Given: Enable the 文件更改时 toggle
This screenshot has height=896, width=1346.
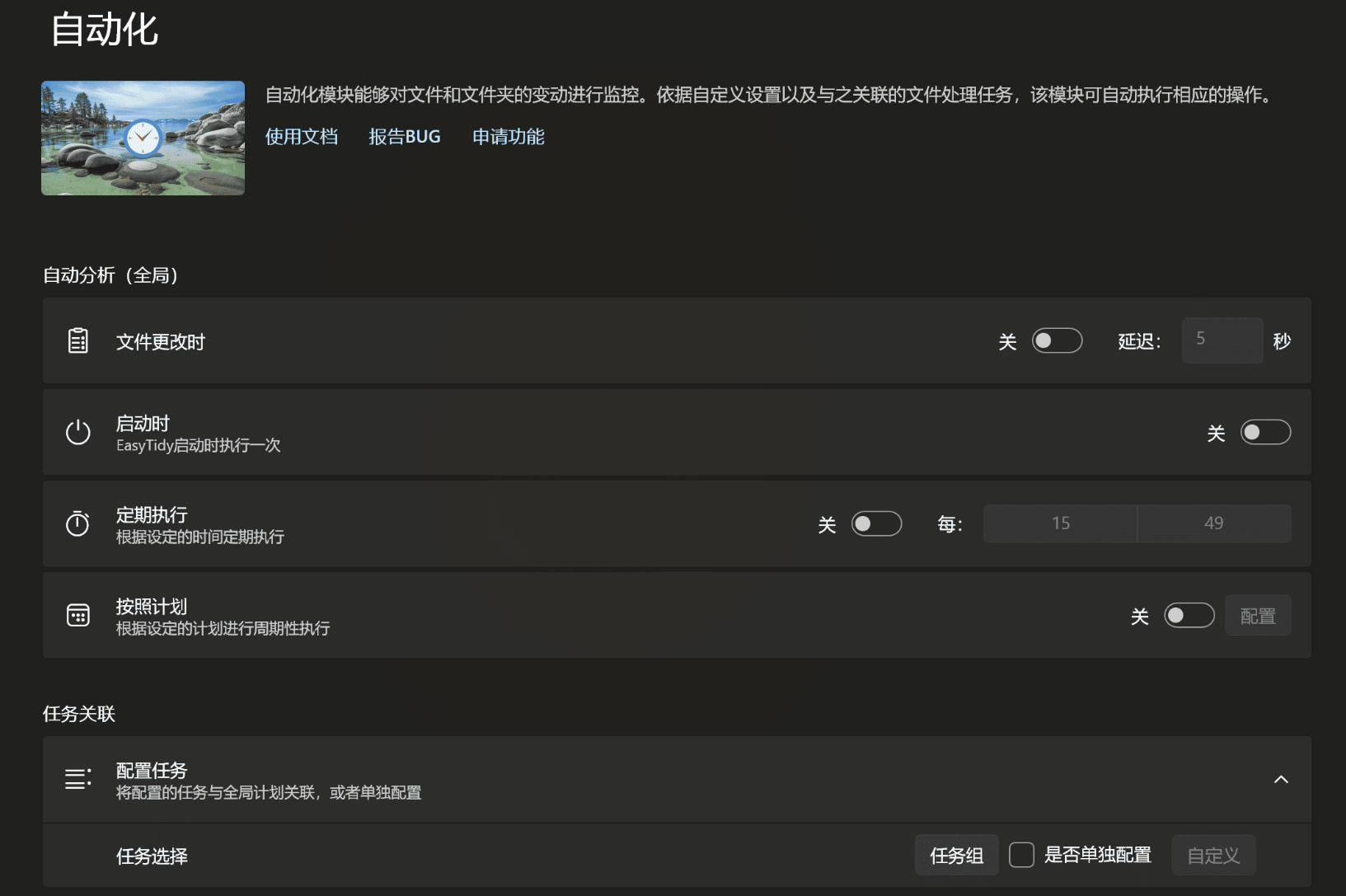Looking at the screenshot, I should pos(1058,340).
